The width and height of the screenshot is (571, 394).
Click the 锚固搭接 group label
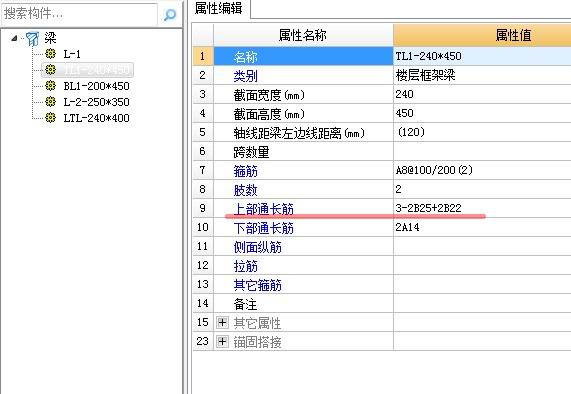[x=257, y=342]
